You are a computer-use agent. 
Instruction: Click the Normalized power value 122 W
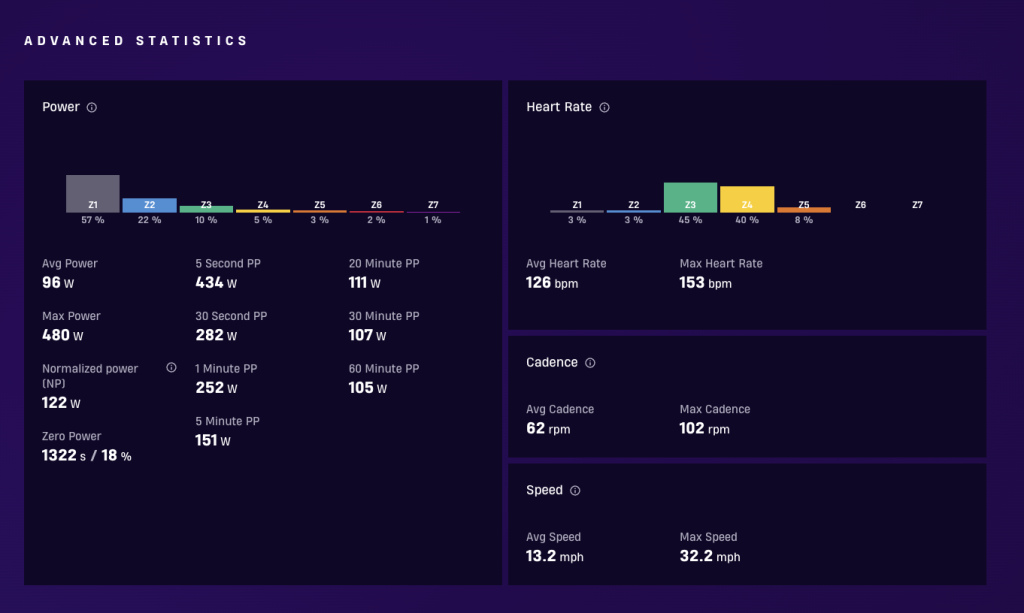coord(61,403)
